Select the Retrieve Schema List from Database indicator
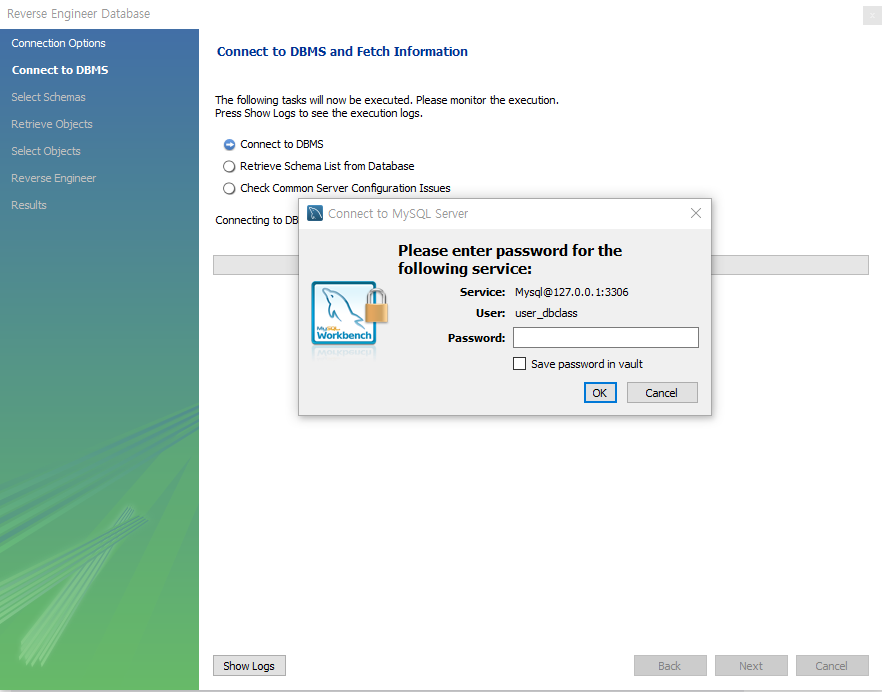Viewport: 882px width, 692px height. (229, 167)
